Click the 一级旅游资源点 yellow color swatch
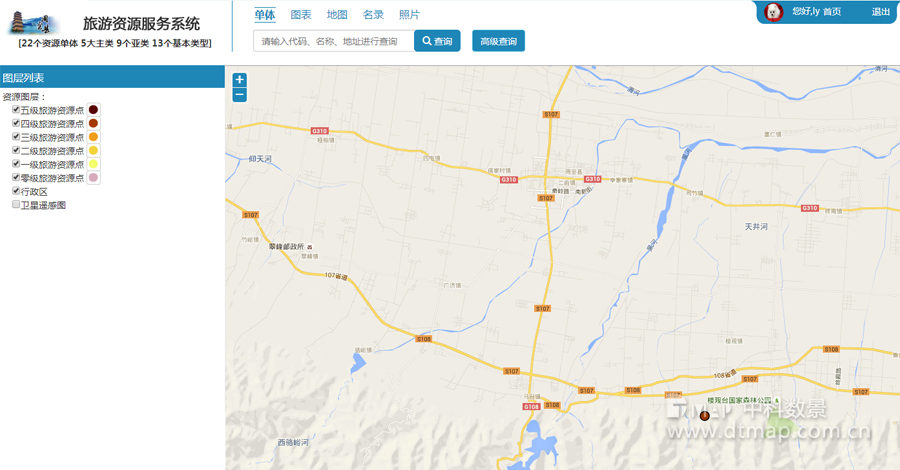 [94, 164]
